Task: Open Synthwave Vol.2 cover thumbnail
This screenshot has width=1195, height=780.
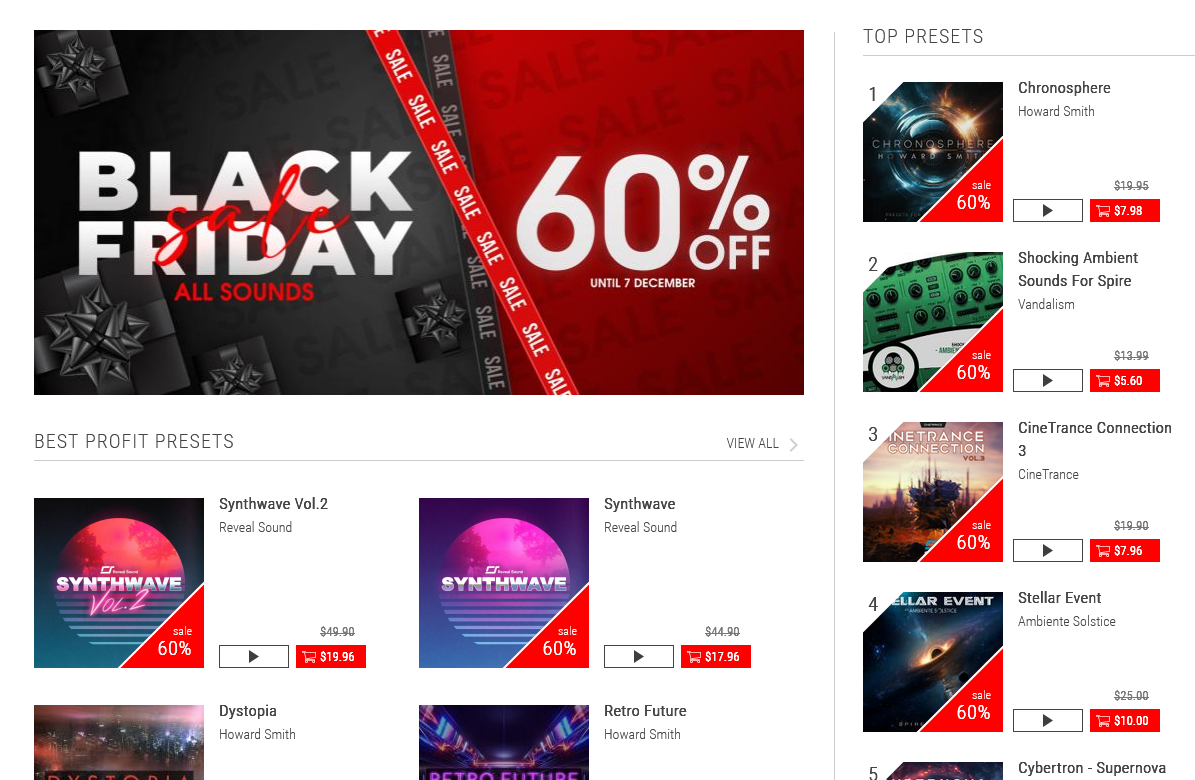Action: (x=119, y=583)
